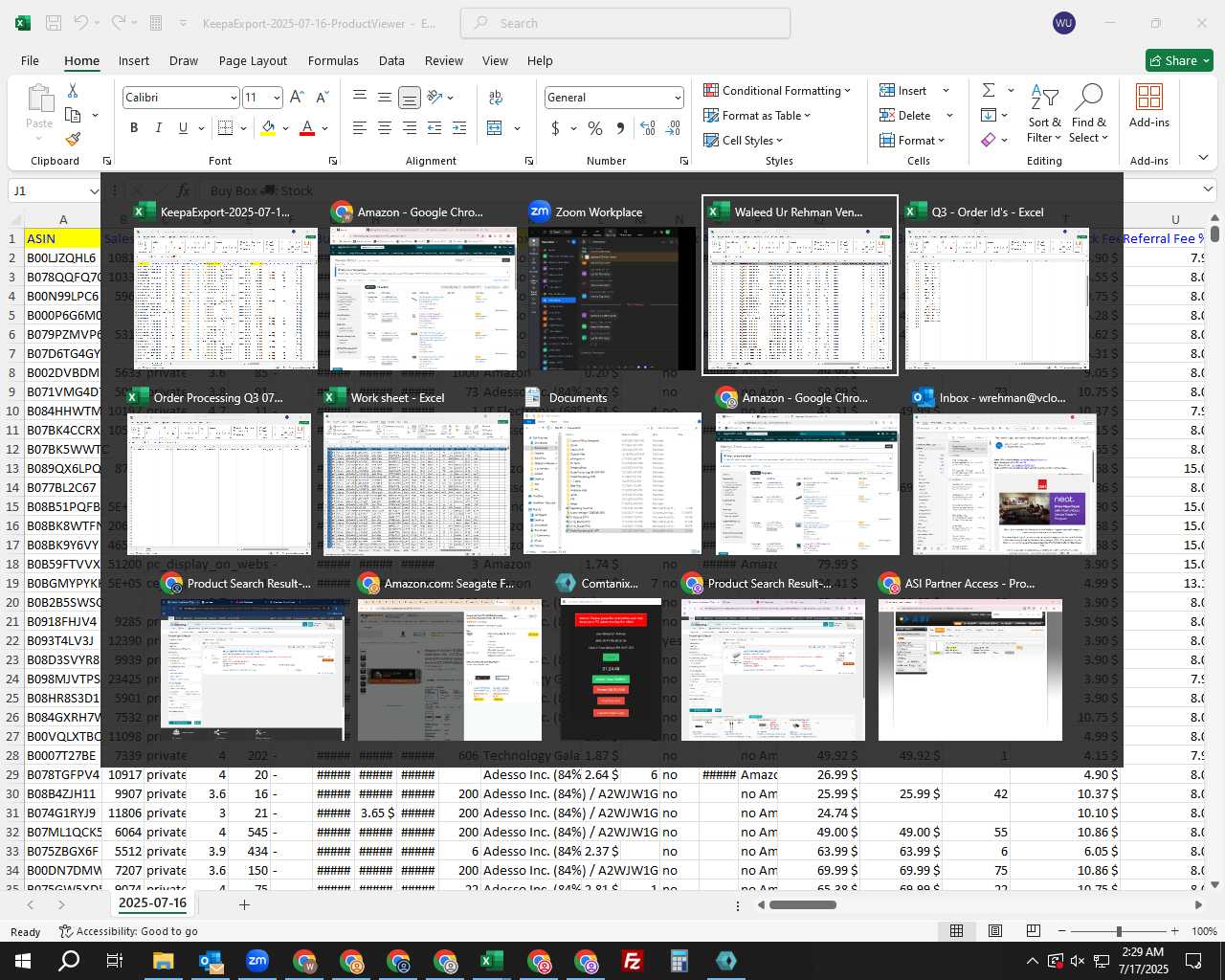The image size is (1225, 980).
Task: Click Decrease Indent icon
Action: click(x=434, y=127)
